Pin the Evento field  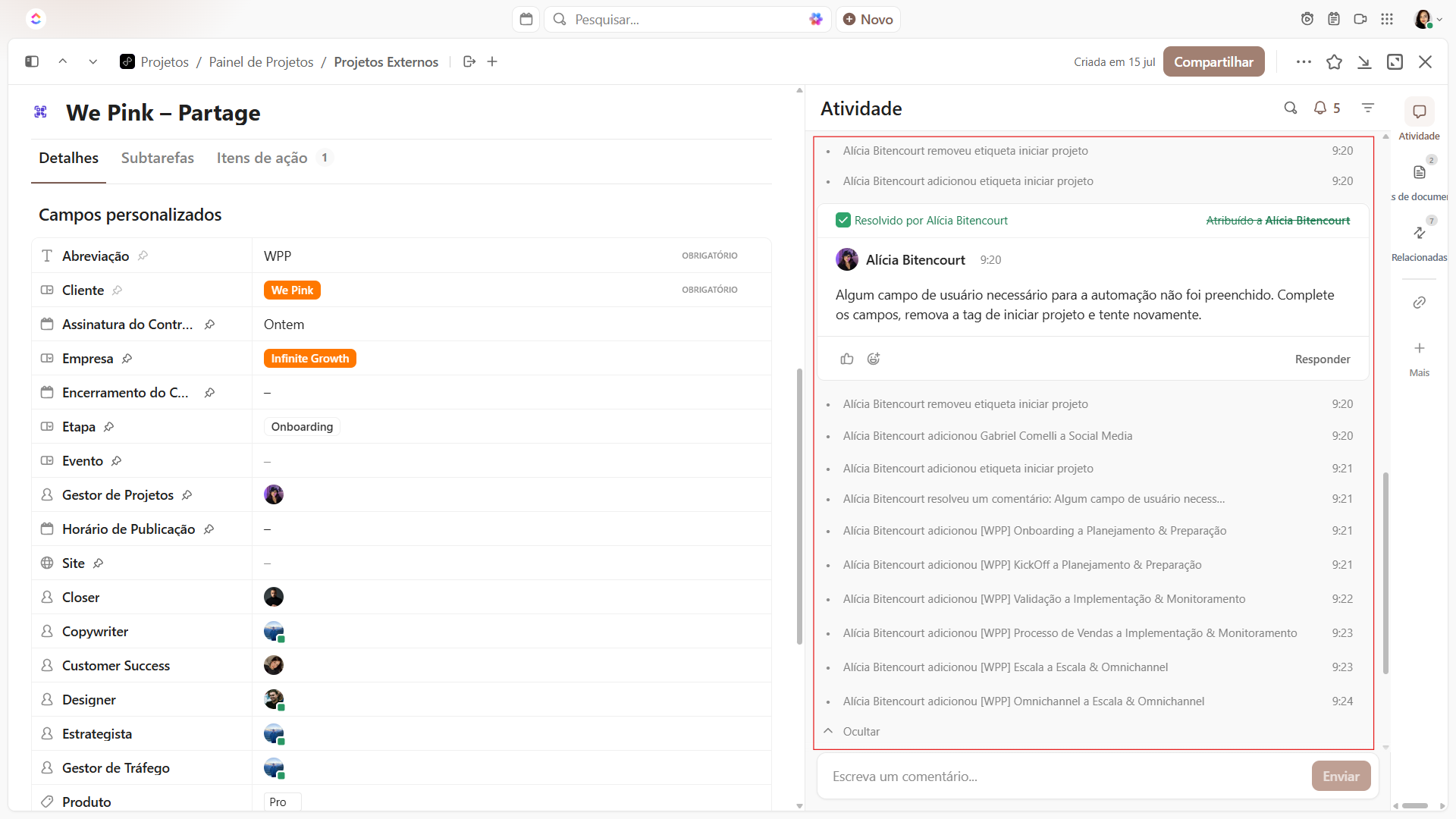(x=116, y=460)
